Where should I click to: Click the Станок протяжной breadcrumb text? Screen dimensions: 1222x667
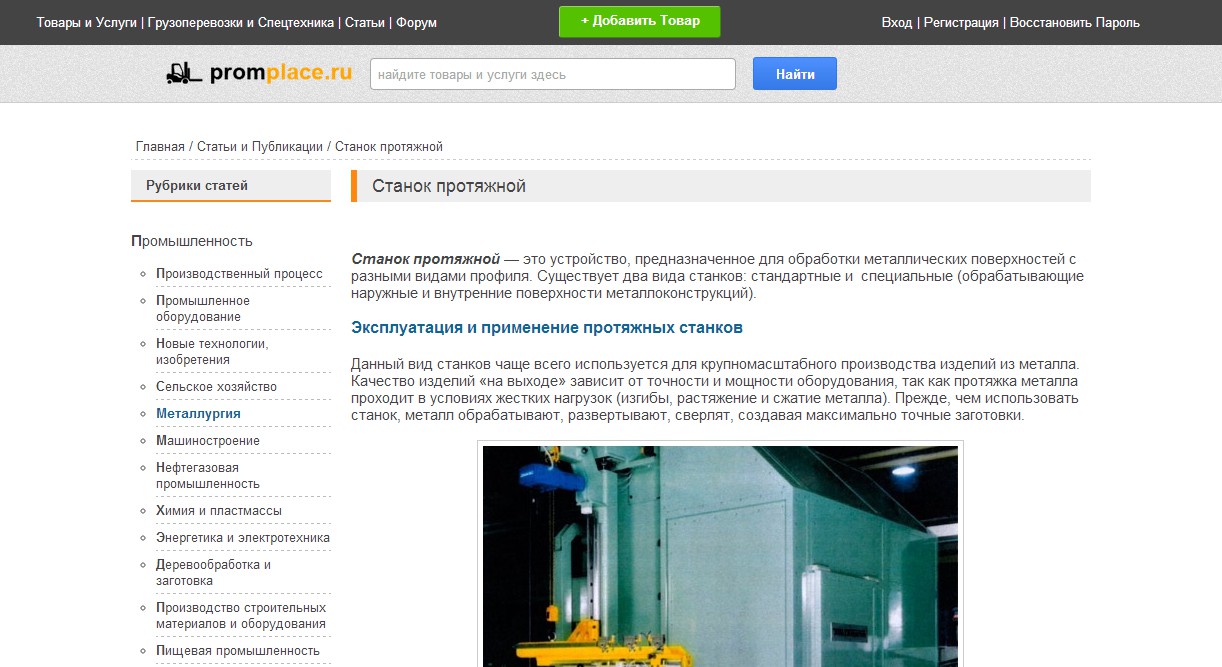tap(389, 147)
